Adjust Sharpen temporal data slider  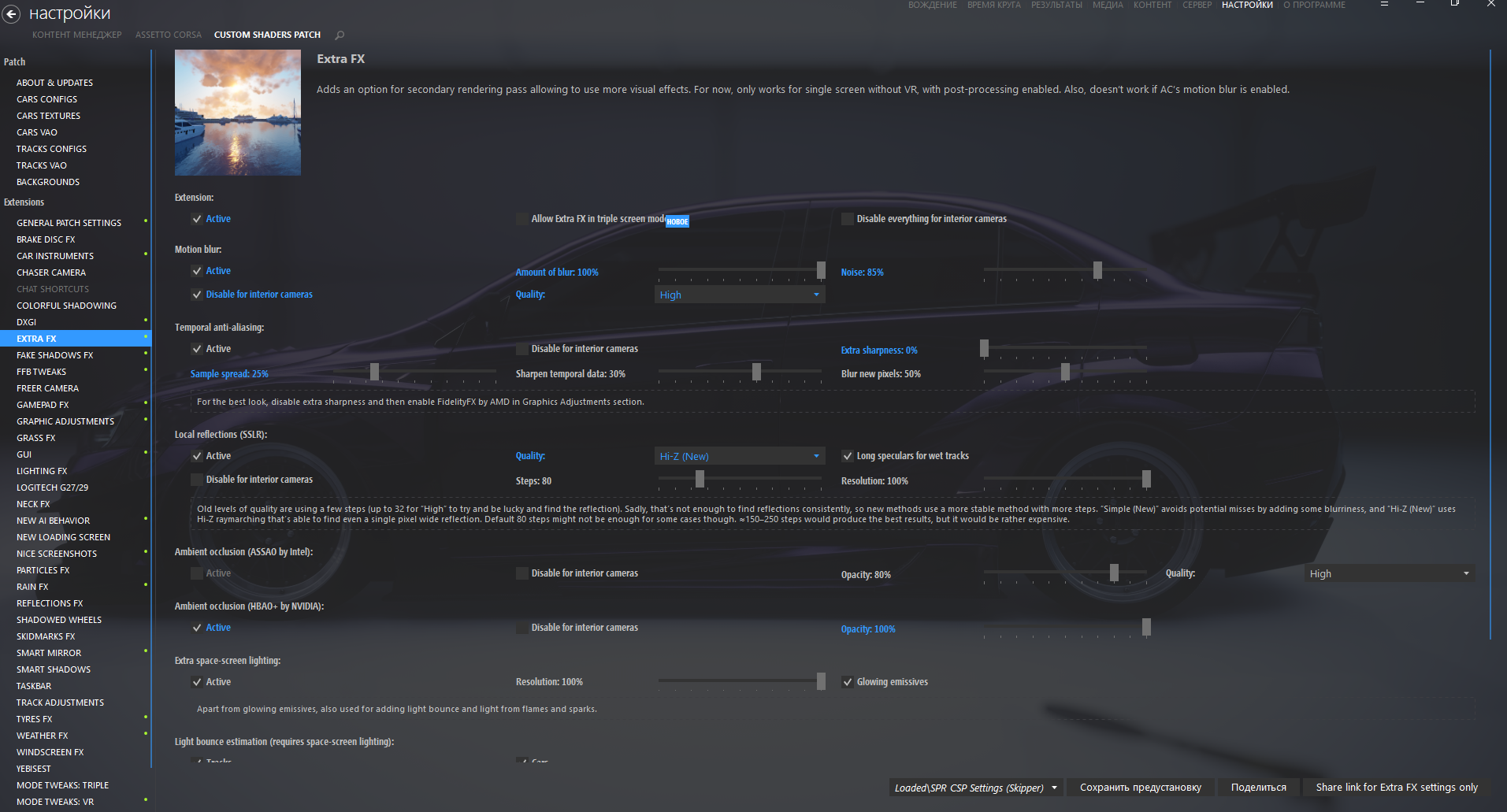(741, 372)
